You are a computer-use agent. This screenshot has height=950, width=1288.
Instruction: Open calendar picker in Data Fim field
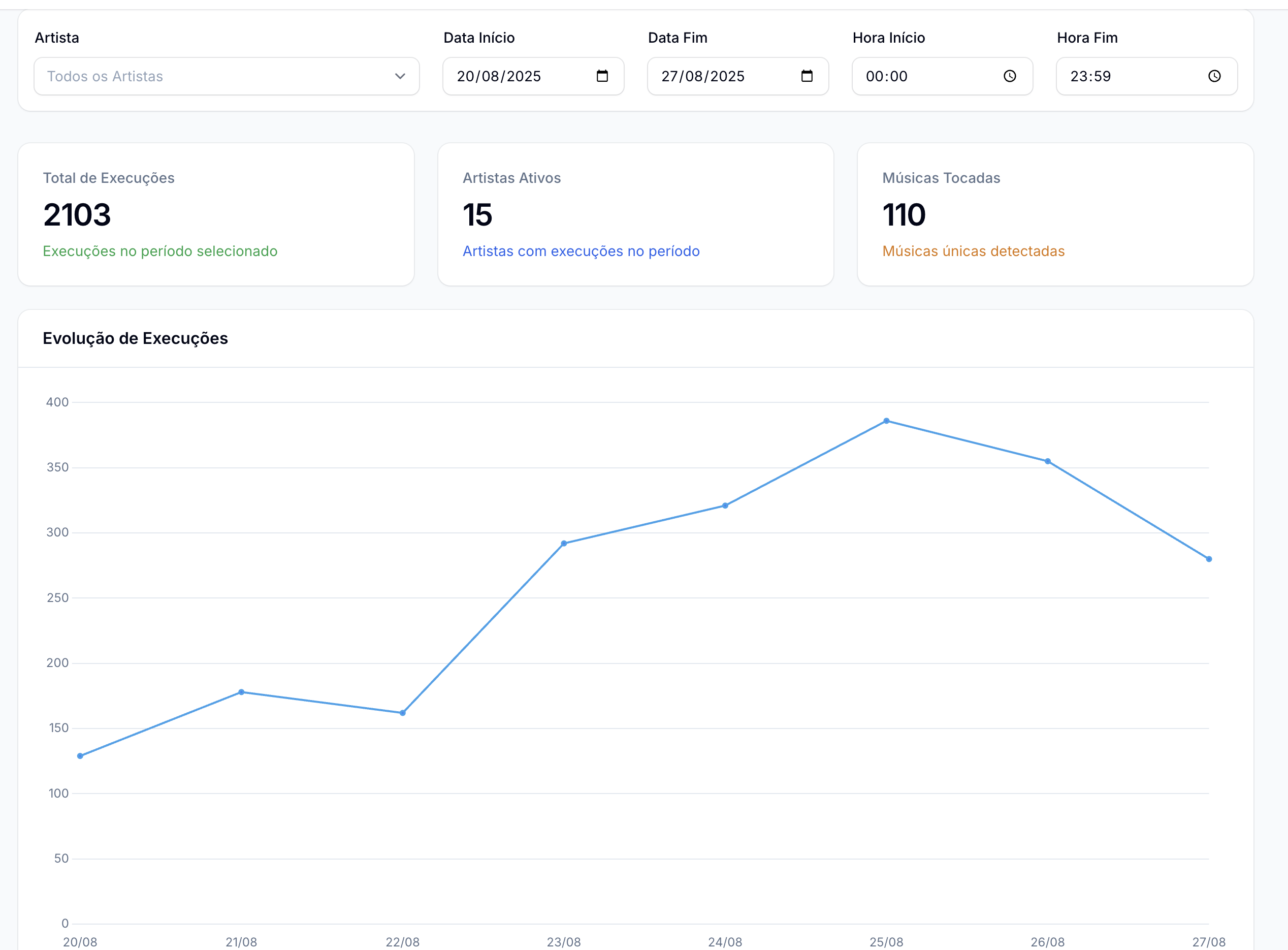[807, 76]
